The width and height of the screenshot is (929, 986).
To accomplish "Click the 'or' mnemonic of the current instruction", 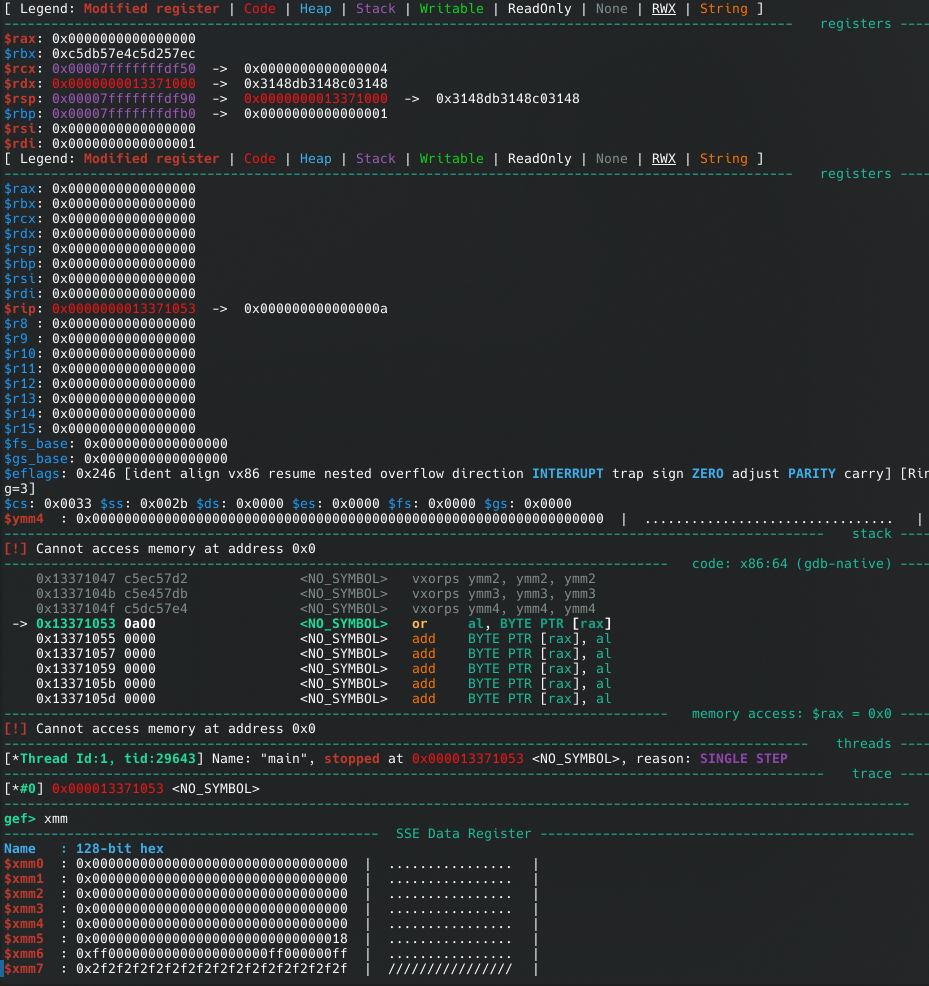I will (420, 624).
